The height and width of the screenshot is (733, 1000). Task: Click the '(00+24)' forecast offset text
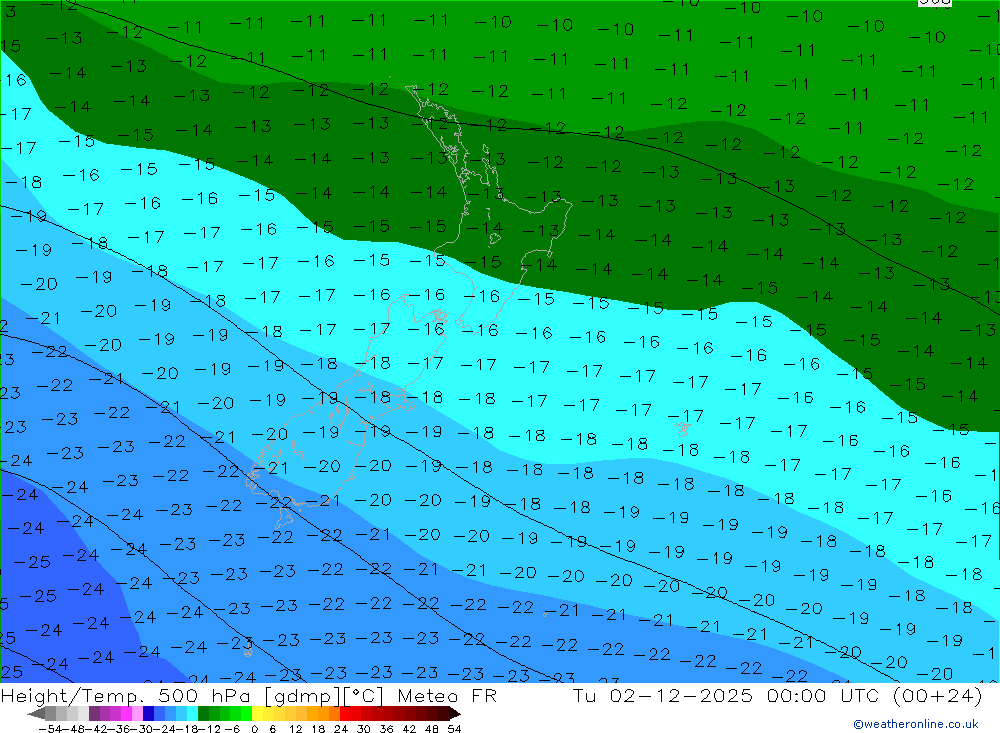pos(937,695)
